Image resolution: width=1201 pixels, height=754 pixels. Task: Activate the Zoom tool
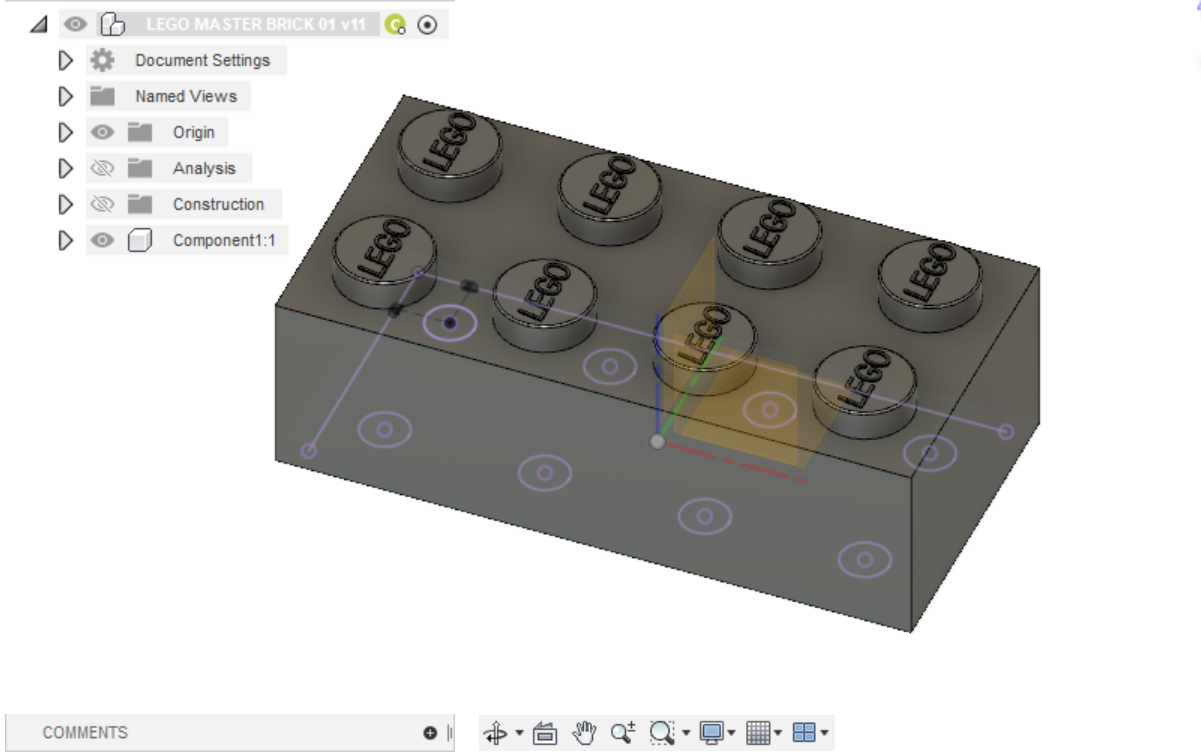coord(620,731)
